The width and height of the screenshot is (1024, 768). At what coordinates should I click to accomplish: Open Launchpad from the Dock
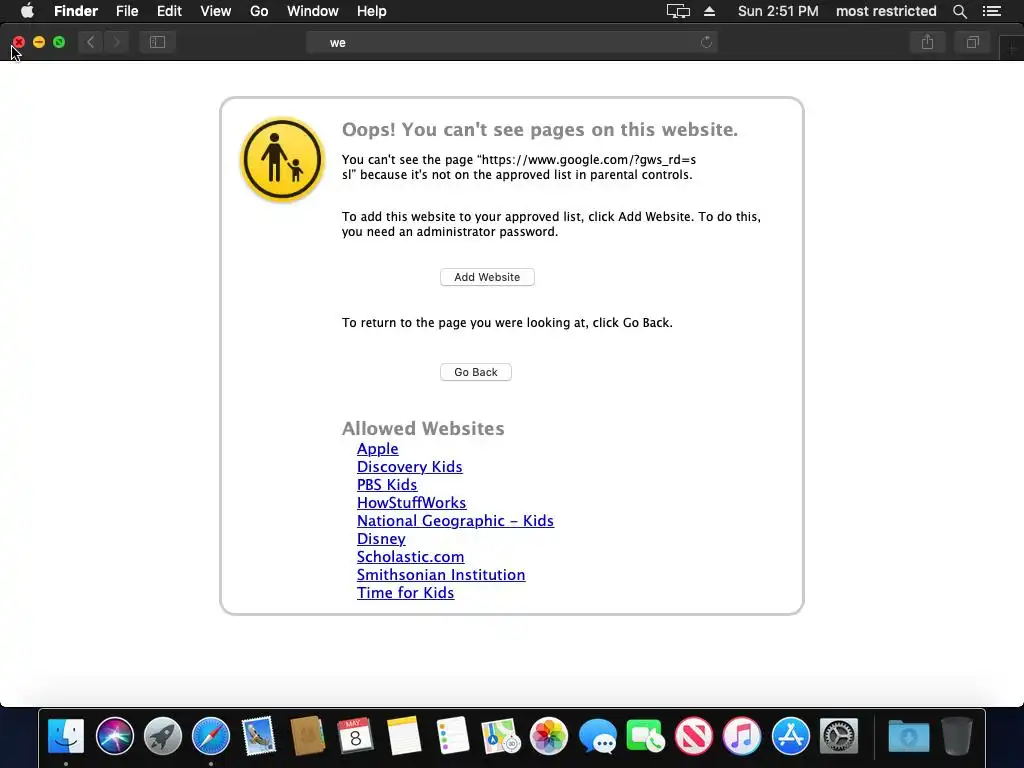click(163, 736)
